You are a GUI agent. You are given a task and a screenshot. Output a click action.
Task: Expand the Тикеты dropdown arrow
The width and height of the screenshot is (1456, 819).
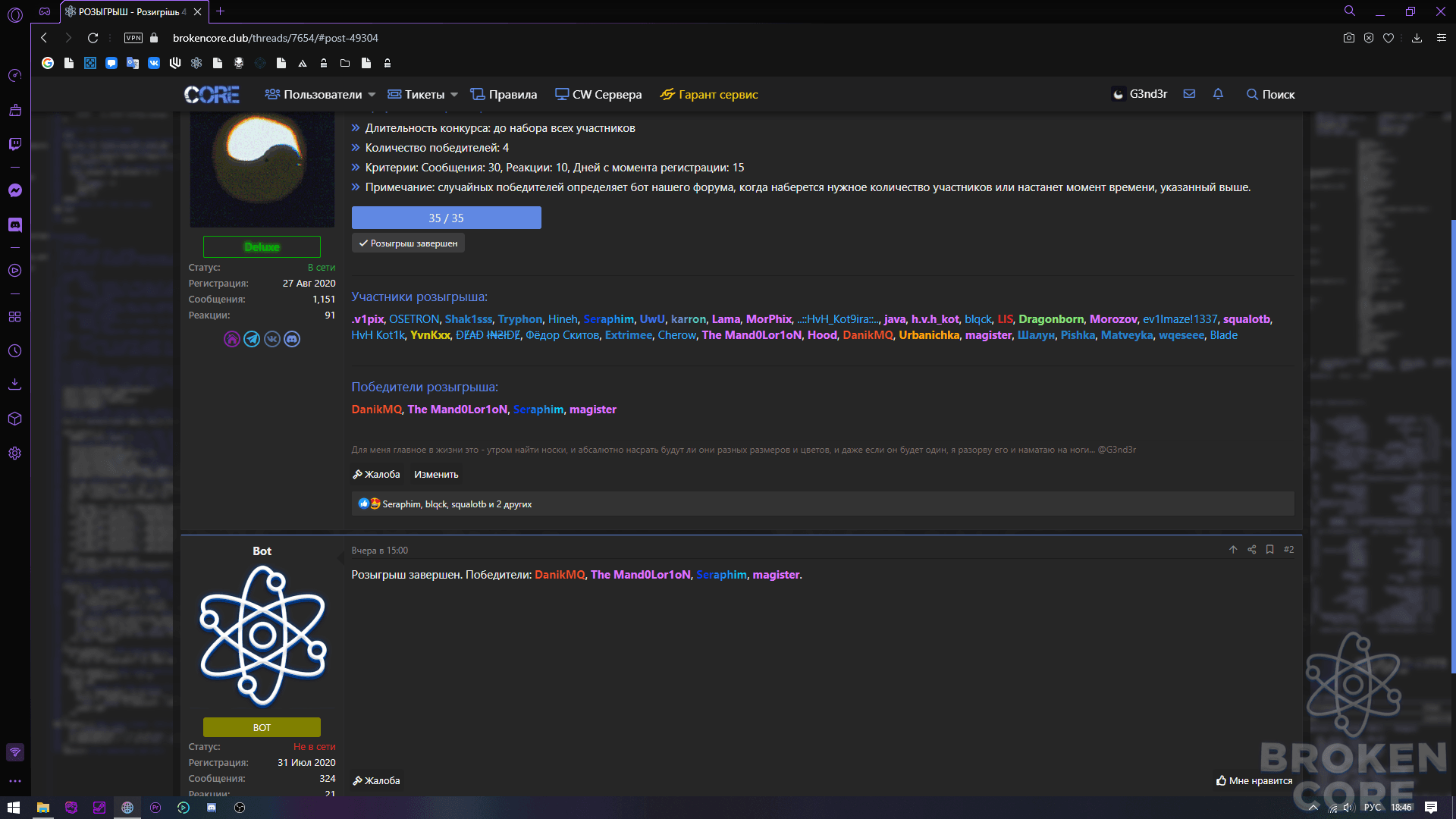[454, 95]
